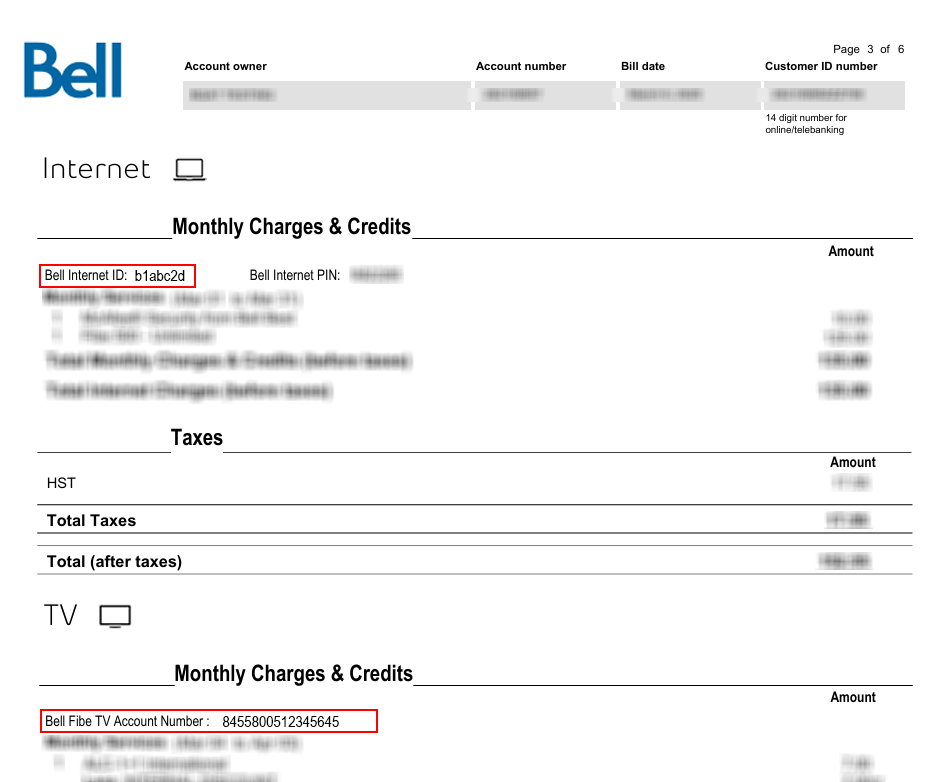This screenshot has height=782, width=951.
Task: Click 'Amount' header in TV section
Action: 853,697
